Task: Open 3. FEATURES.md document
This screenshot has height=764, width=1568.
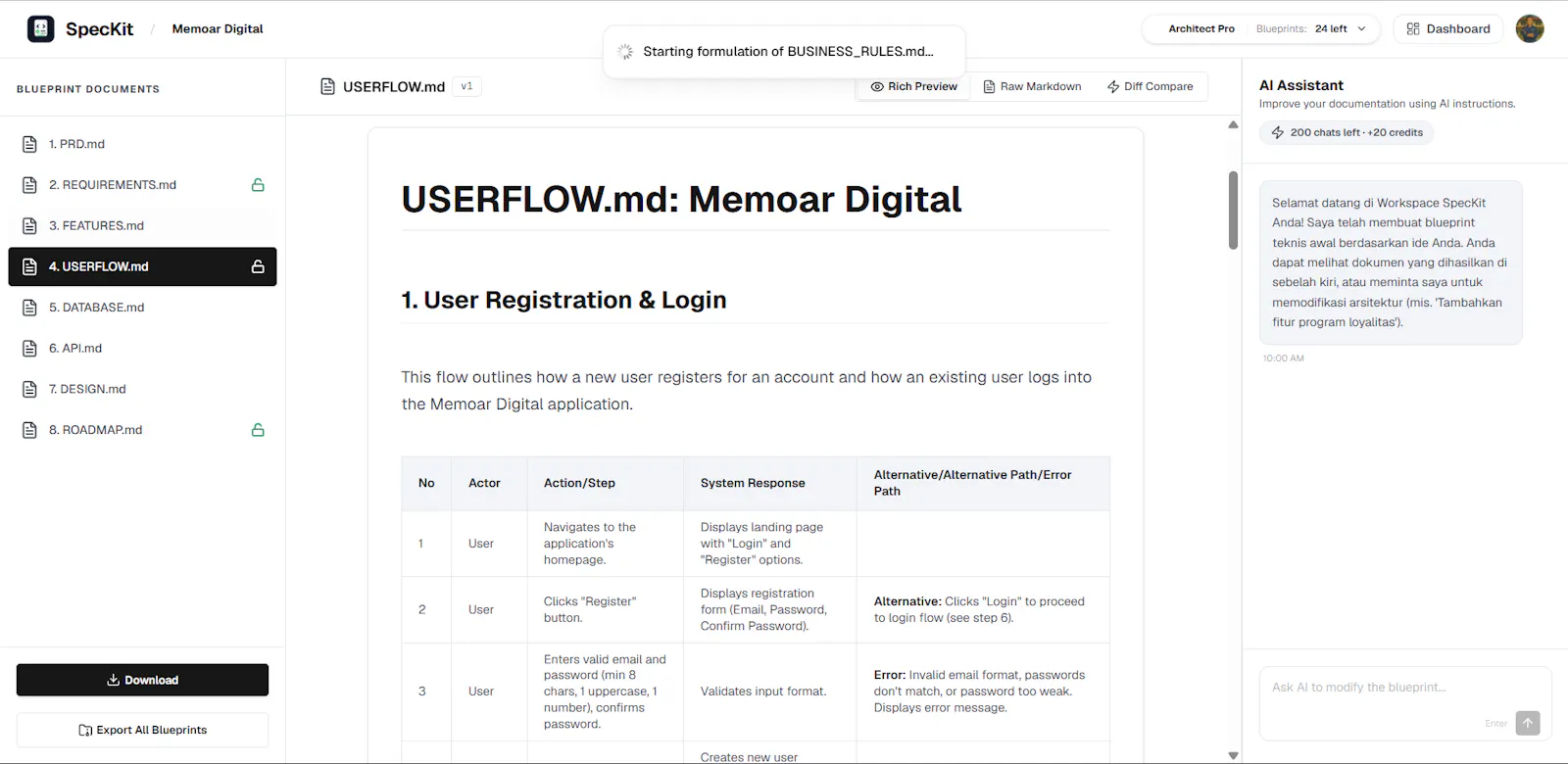Action: point(142,225)
